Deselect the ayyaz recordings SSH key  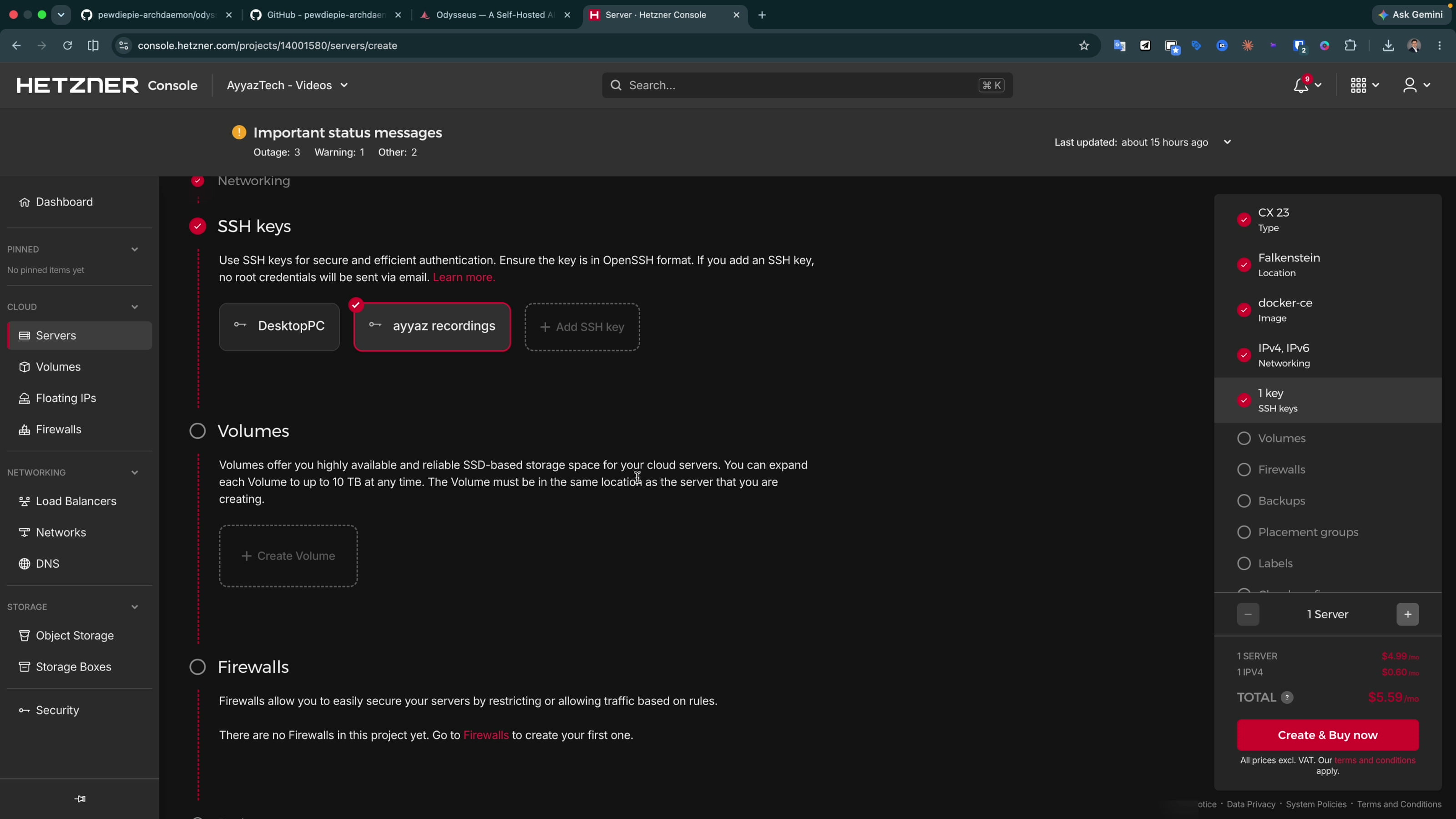[x=432, y=327]
